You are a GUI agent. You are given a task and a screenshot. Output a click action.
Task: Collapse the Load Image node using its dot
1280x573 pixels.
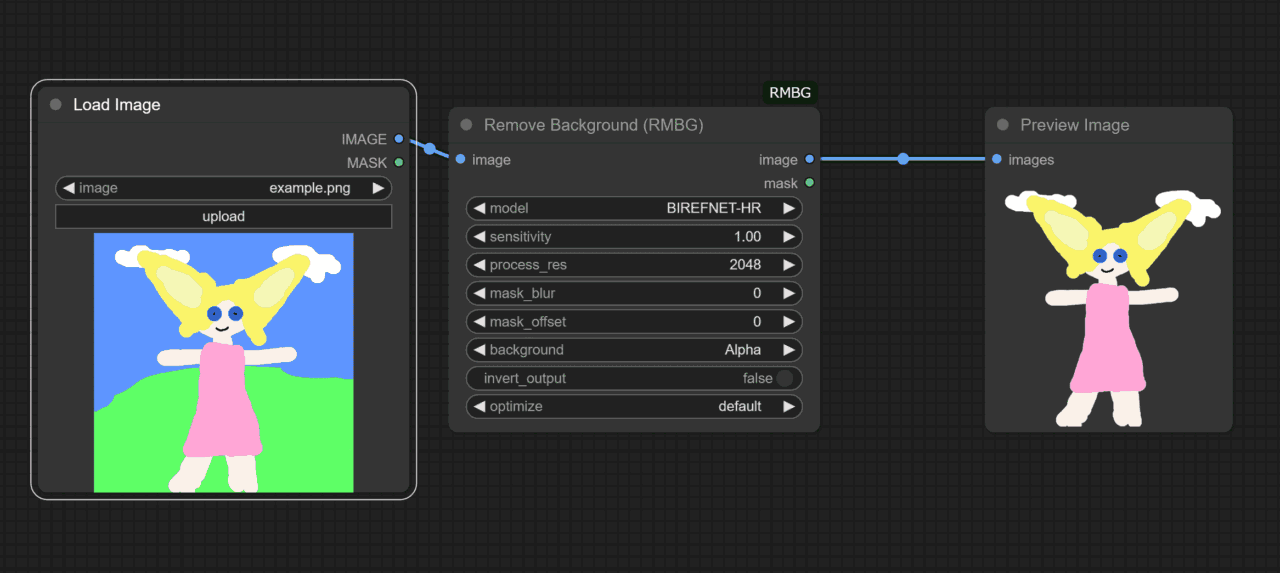[x=55, y=105]
